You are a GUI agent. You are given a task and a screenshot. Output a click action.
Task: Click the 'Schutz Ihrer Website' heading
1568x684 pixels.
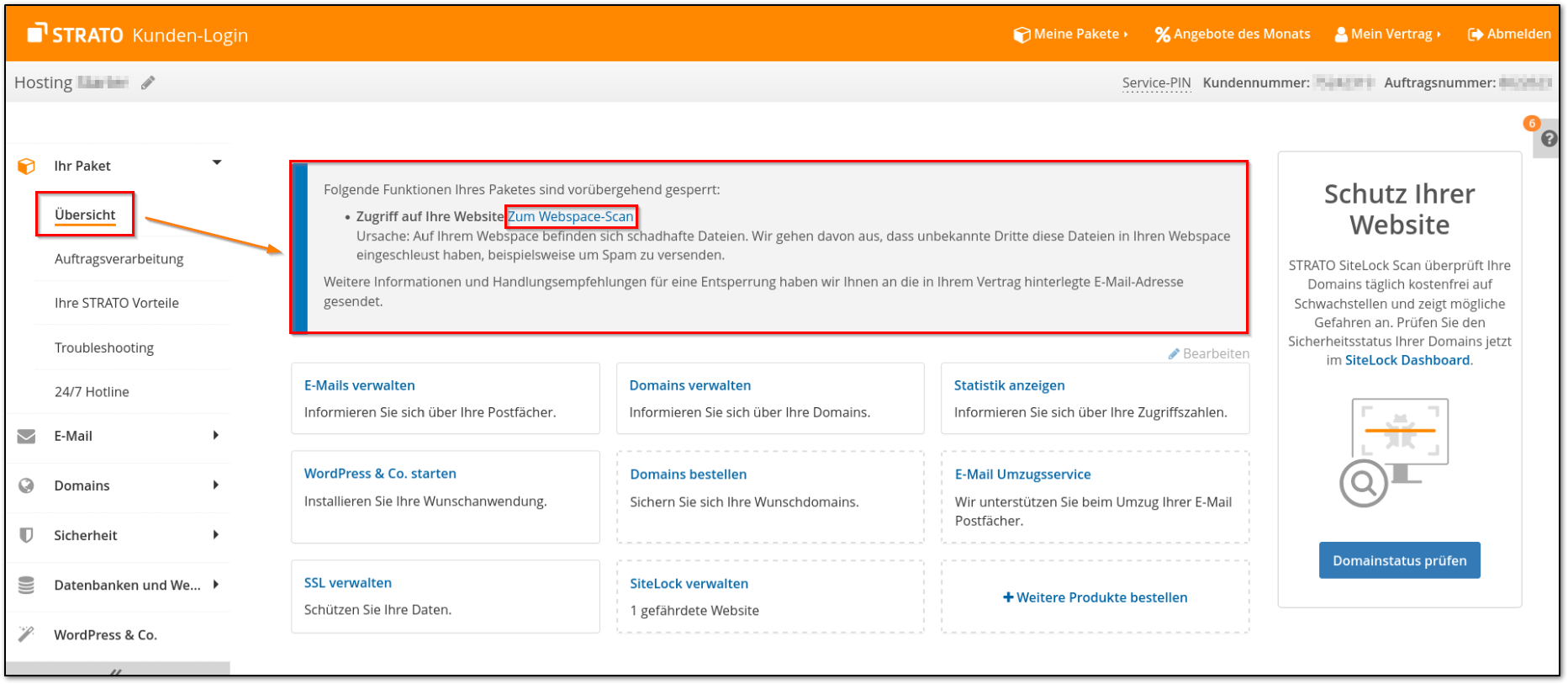[x=1400, y=209]
